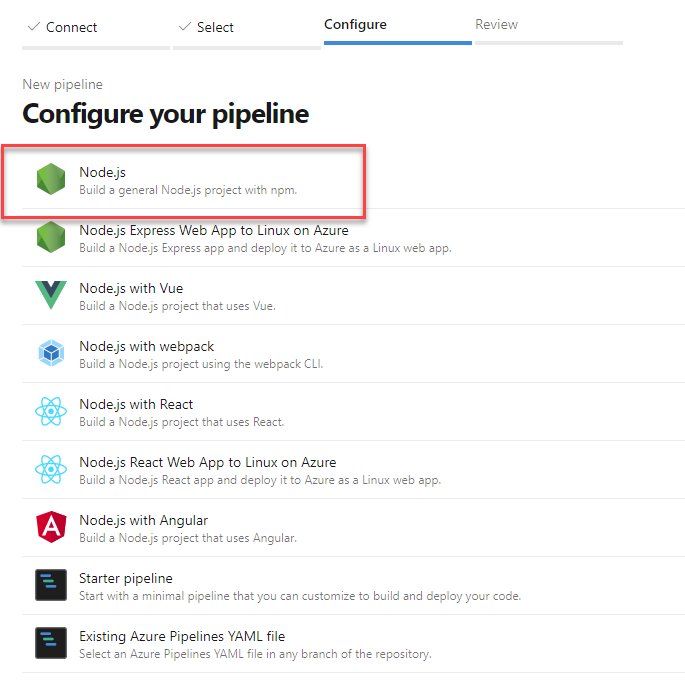Image resolution: width=685 pixels, height=681 pixels.
Task: Open Existing Azure Pipelines YAML file option
Action: click(x=180, y=637)
